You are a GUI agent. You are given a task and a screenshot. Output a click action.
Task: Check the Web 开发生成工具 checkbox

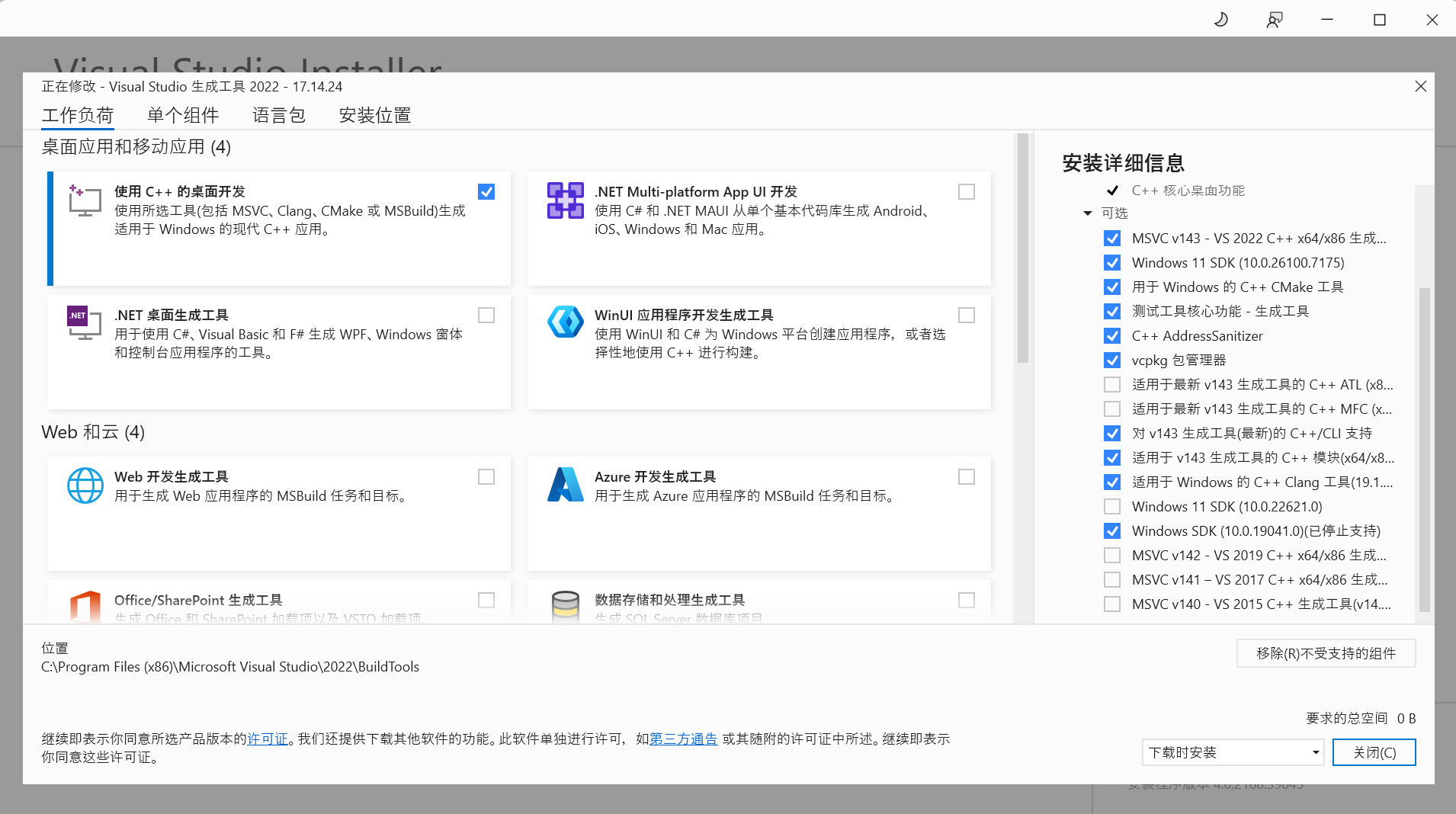point(486,477)
